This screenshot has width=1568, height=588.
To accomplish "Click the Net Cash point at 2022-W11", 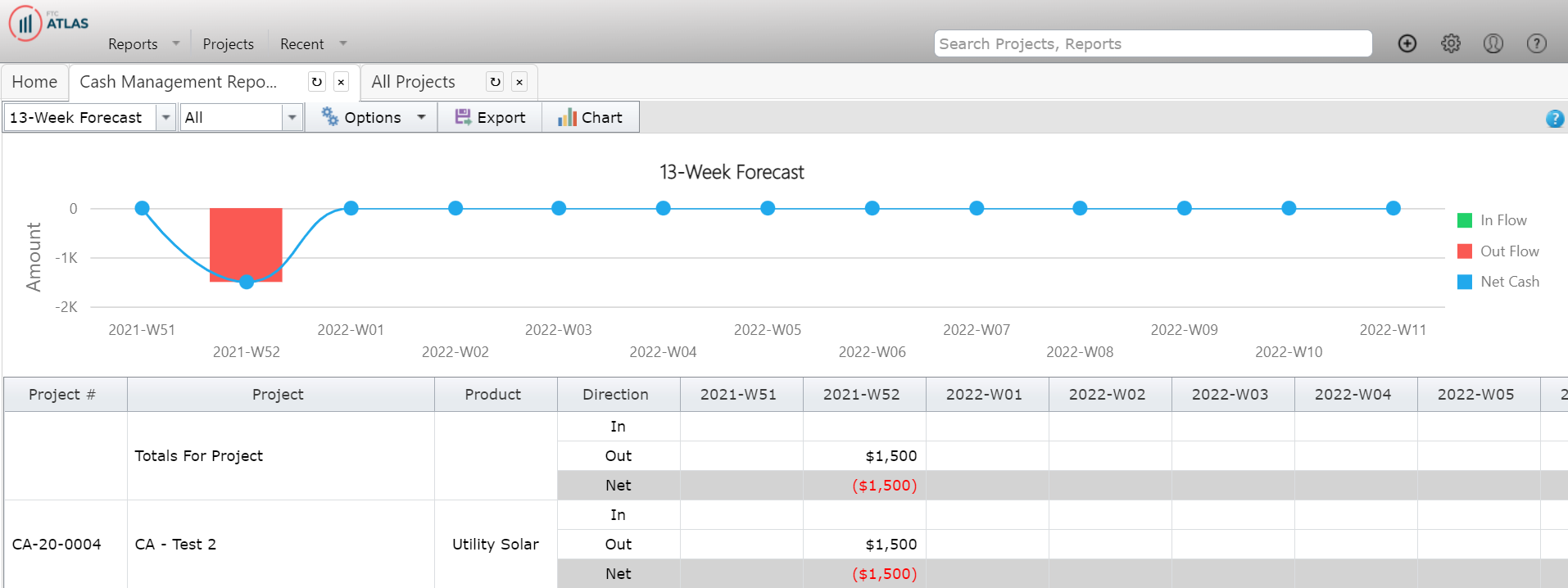I will click(1393, 208).
